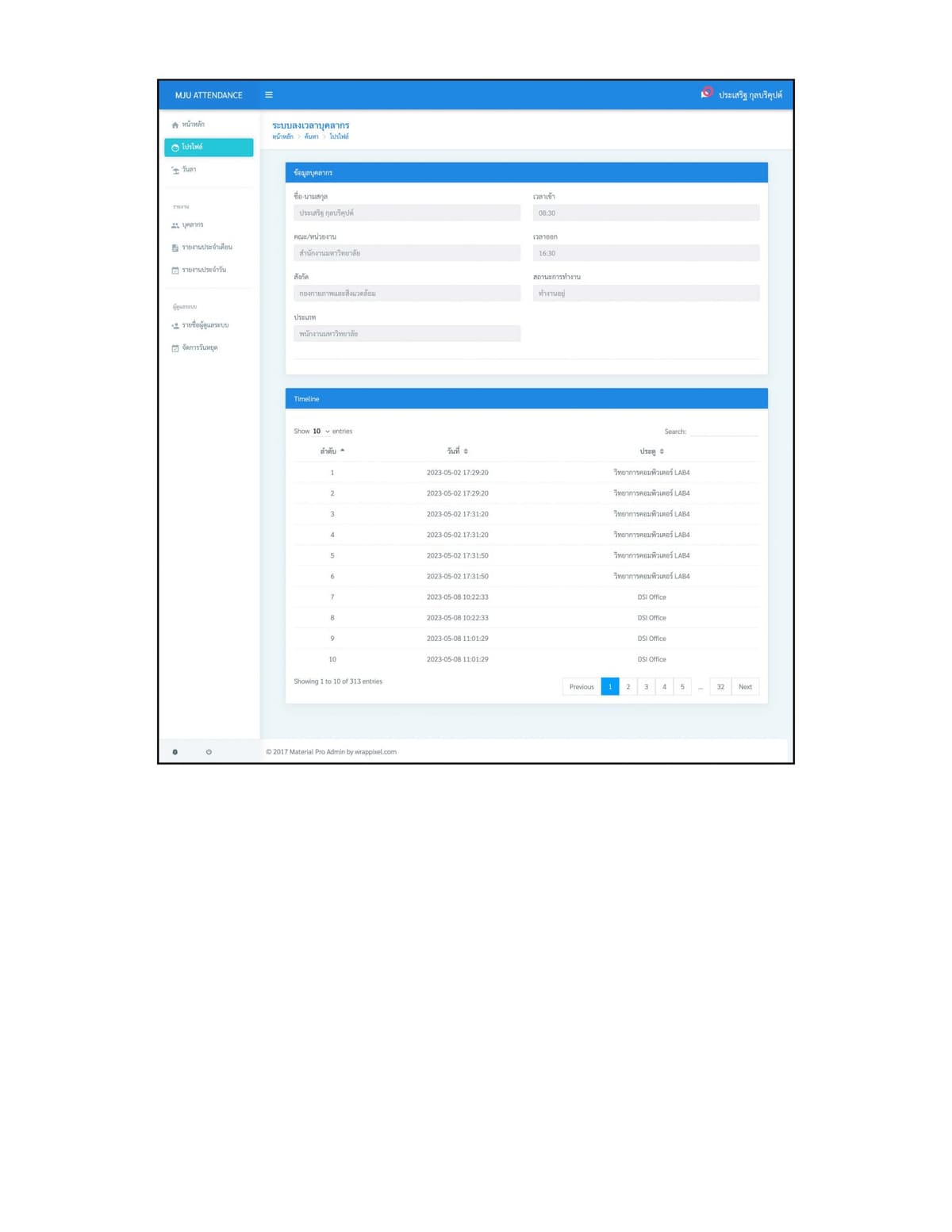Open admin list user icon
The height and width of the screenshot is (1232, 952).
[175, 325]
